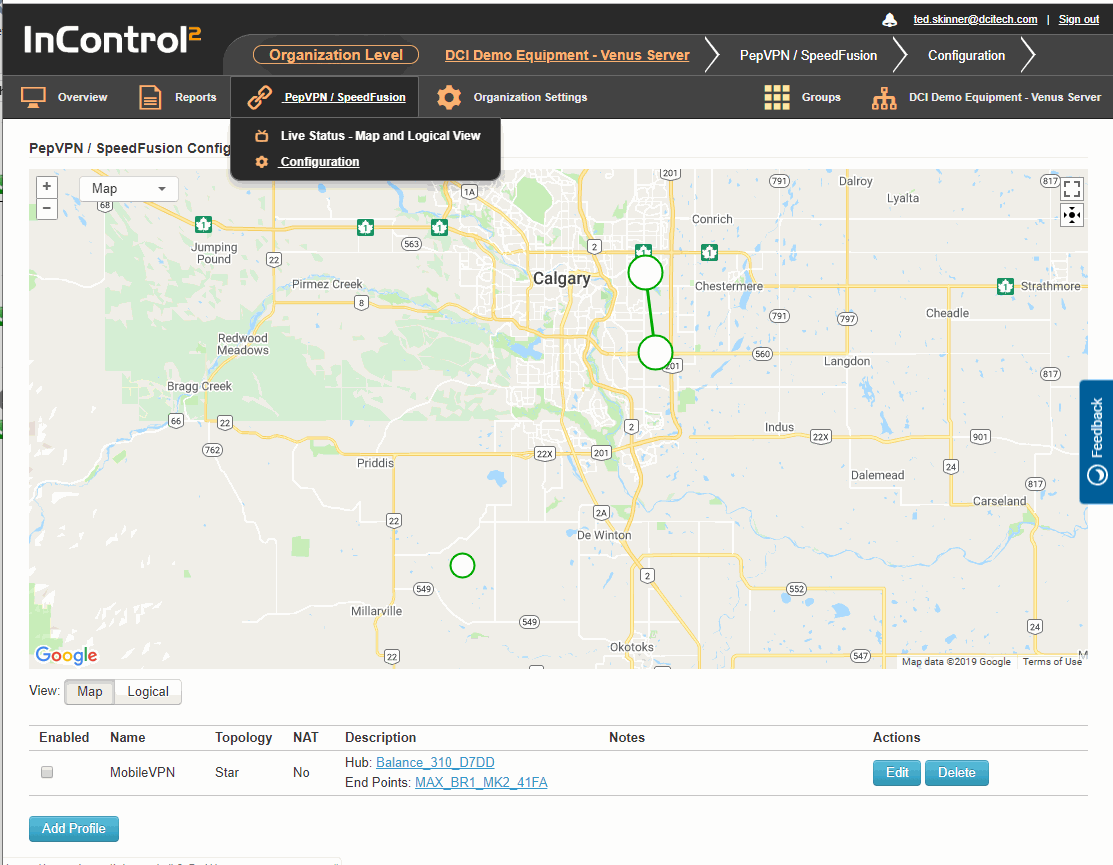The height and width of the screenshot is (865, 1113).
Task: Edit the MobileVPN profile
Action: click(x=897, y=773)
